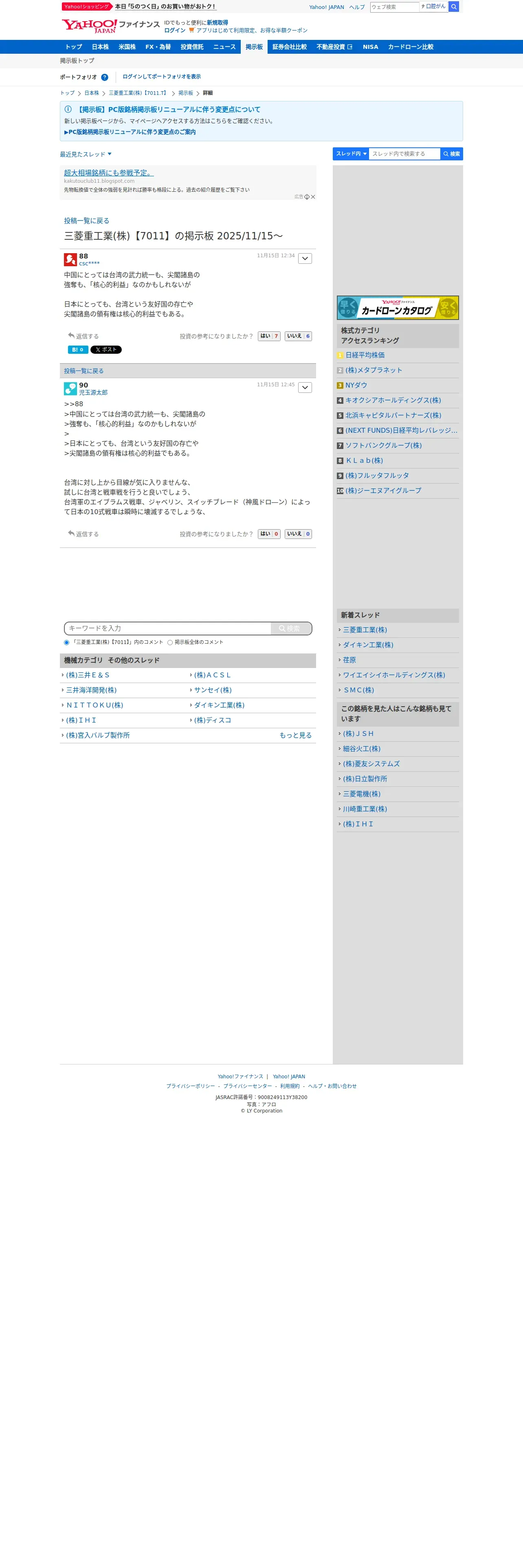This screenshot has height=1568, width=523.
Task: Open the NISA navigation tab
Action: 370,47
